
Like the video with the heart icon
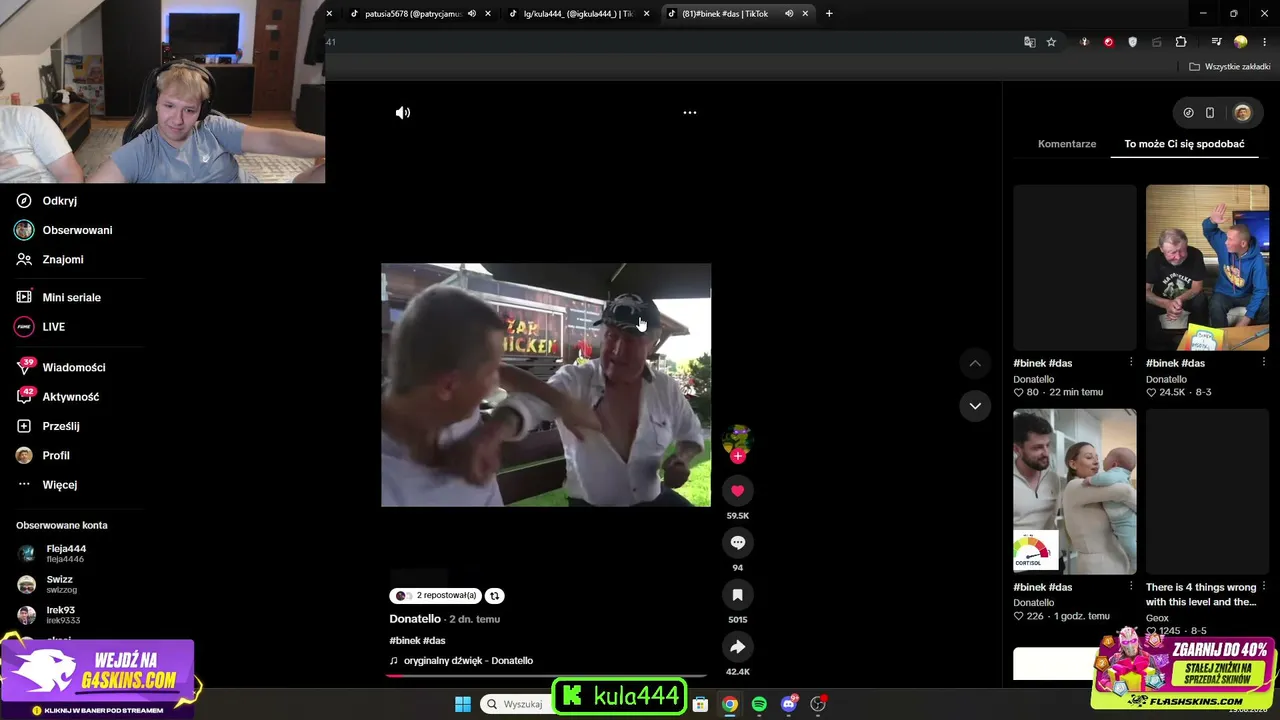[x=737, y=491]
